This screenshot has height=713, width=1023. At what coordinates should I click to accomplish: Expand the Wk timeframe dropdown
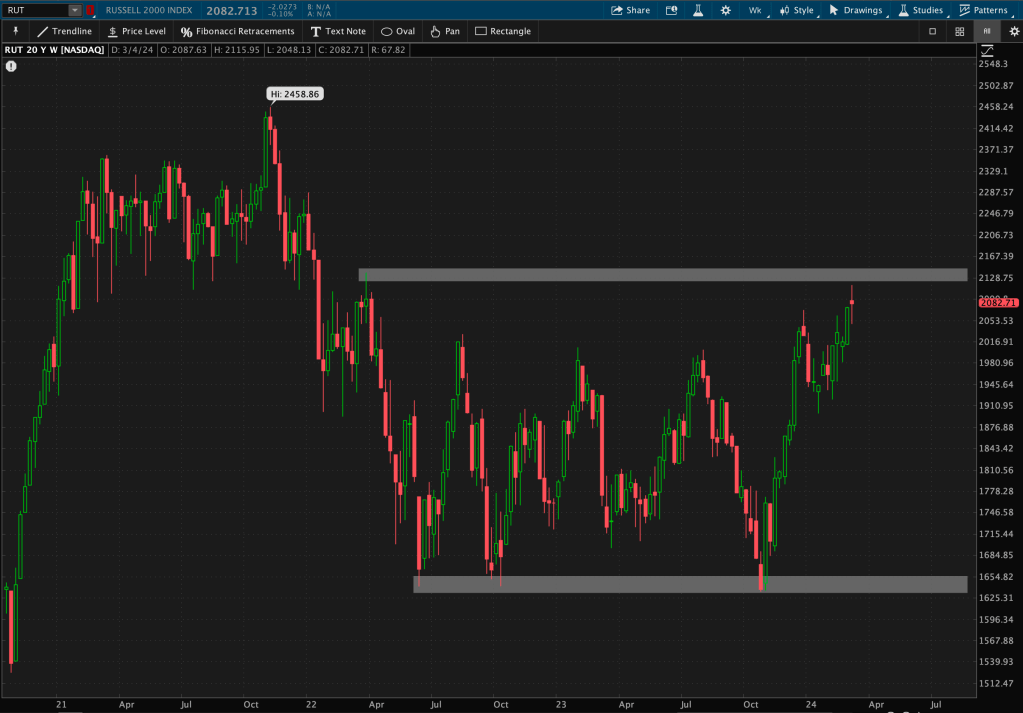755,10
